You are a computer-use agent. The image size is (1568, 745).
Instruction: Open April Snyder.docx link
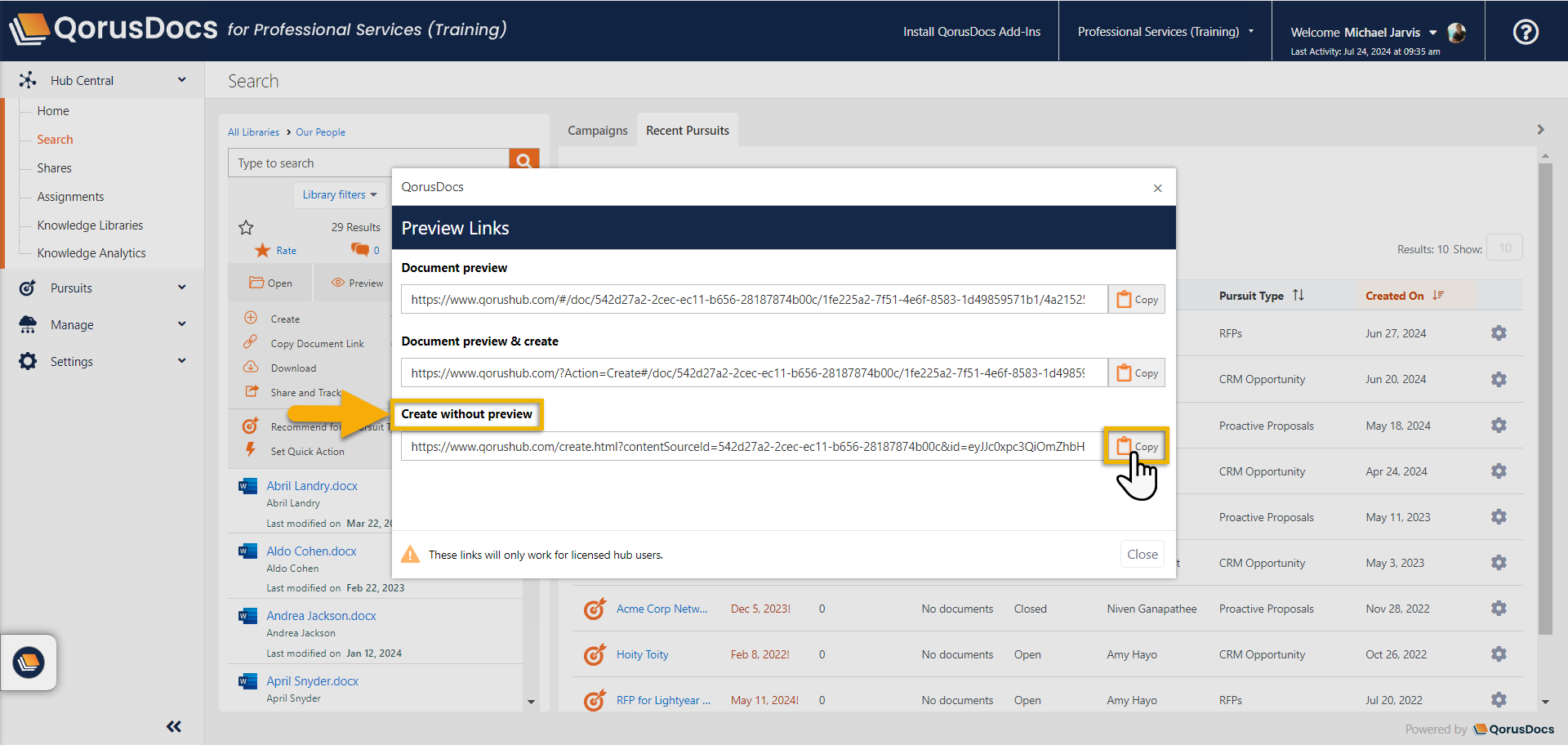tap(312, 680)
